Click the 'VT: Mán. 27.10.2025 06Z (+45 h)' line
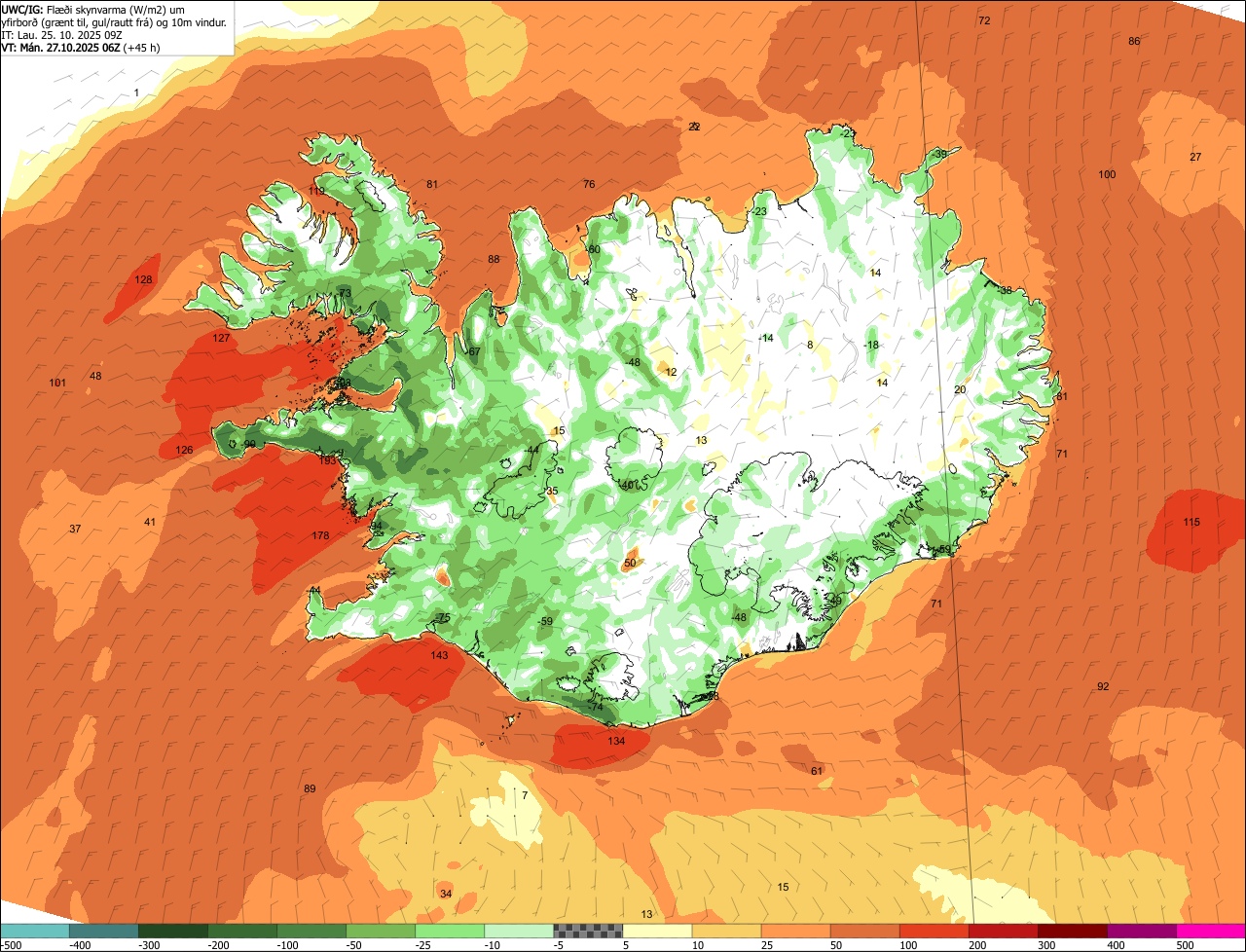Viewport: 1246px width, 952px height. 82,48
